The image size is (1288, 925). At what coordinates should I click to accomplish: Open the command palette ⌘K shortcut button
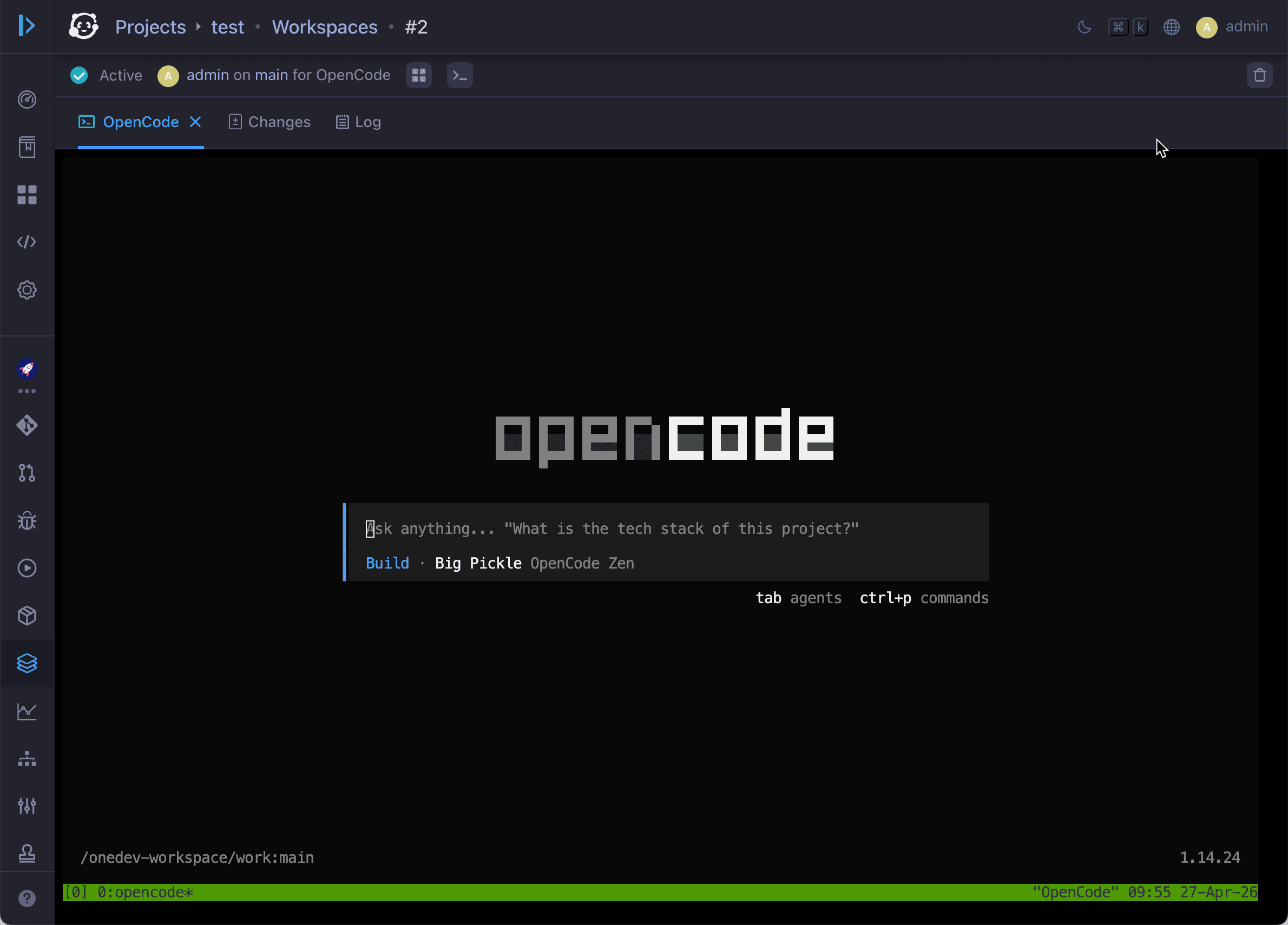[x=1128, y=27]
